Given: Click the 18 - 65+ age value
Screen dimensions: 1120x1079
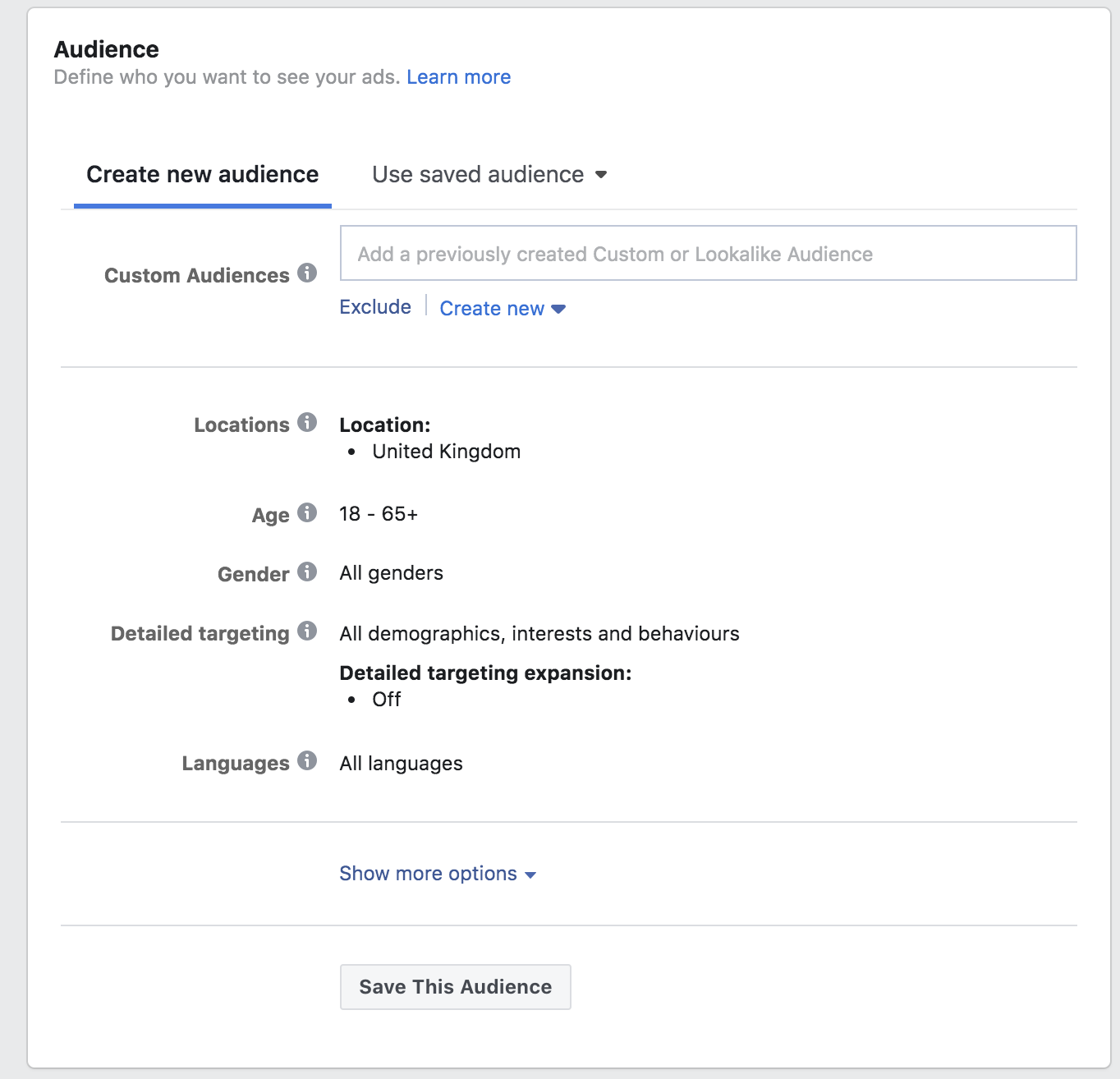Looking at the screenshot, I should point(379,514).
